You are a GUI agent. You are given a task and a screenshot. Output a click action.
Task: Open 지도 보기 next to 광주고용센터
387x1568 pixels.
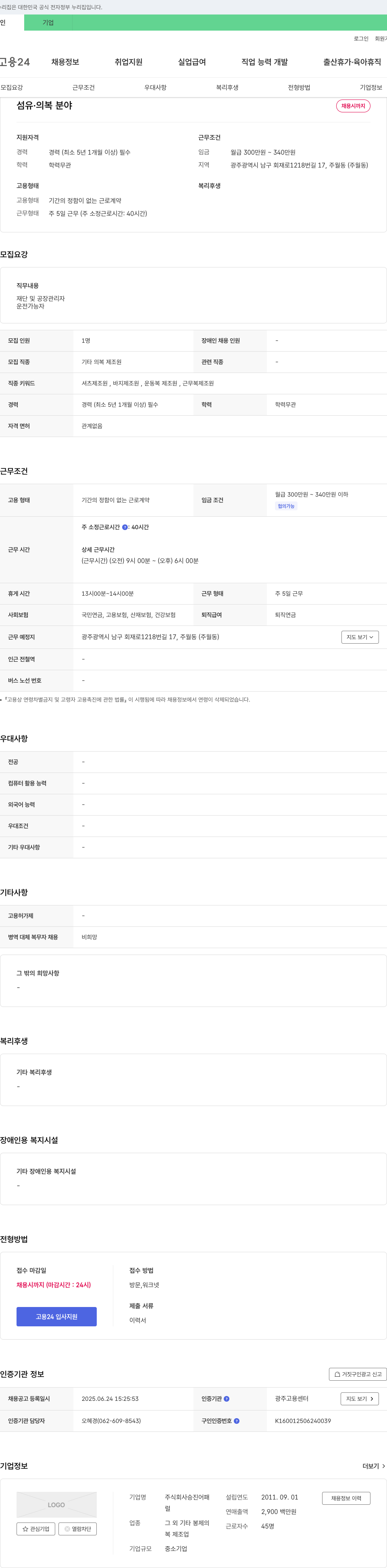[x=360, y=1399]
